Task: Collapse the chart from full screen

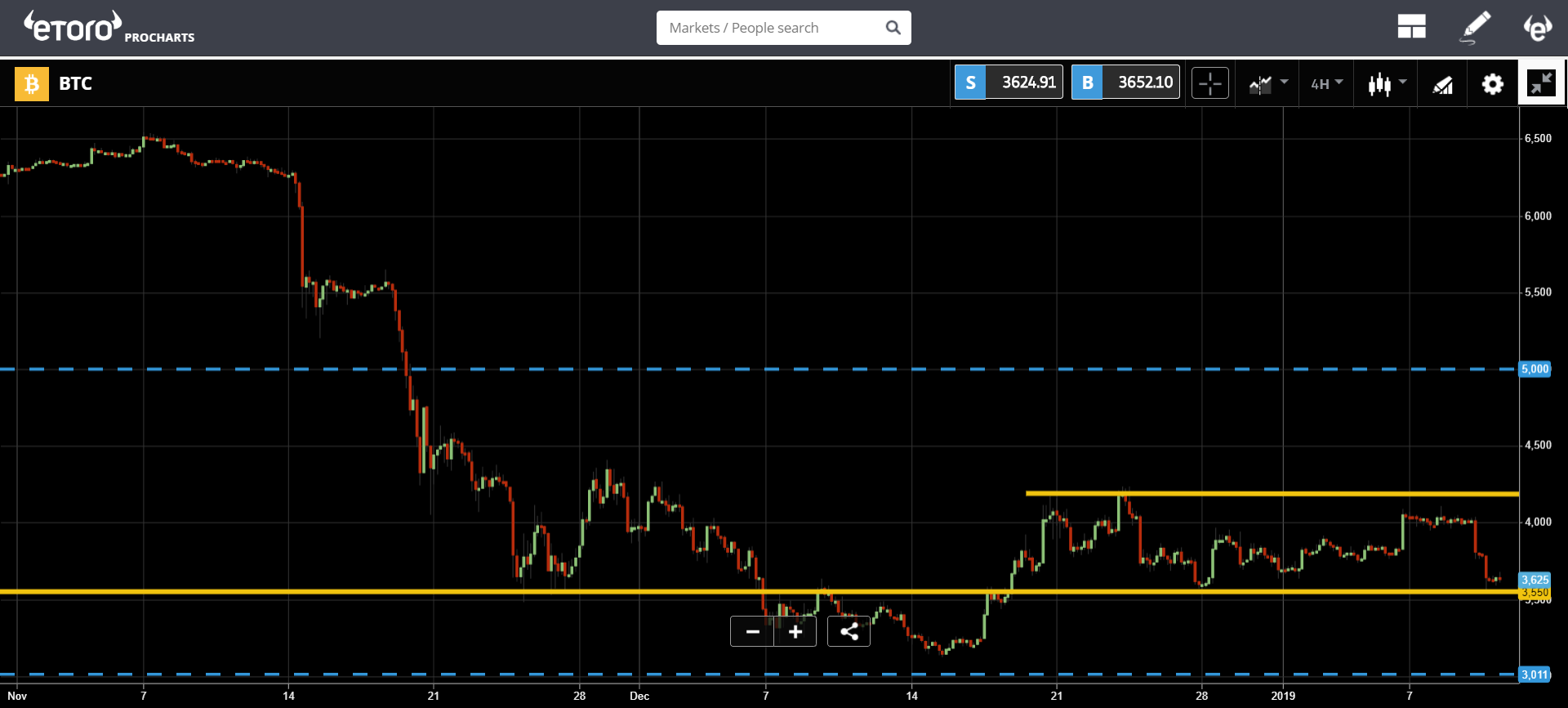Action: (1541, 83)
